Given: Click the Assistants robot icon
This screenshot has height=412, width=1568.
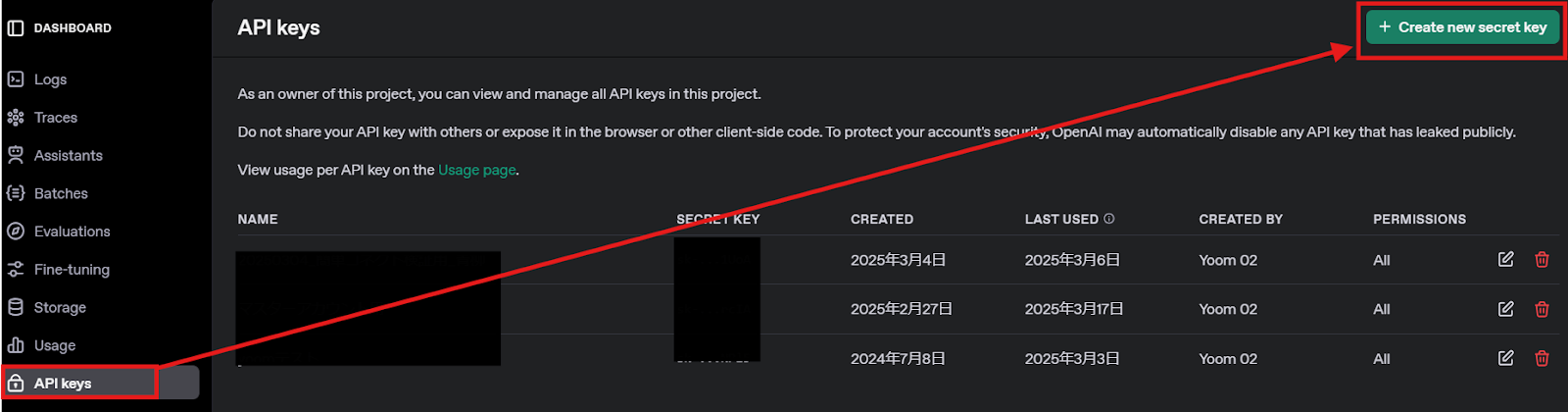Looking at the screenshot, I should [16, 155].
